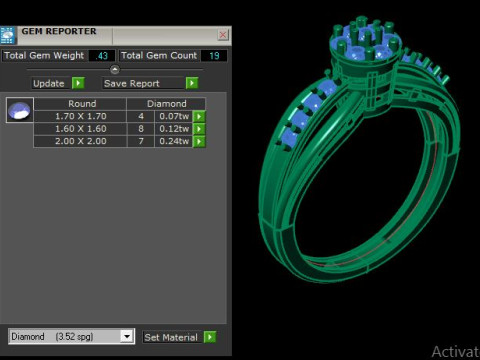The image size is (480, 360).
Task: Select the round gem thumbnail
Action: click(20, 110)
